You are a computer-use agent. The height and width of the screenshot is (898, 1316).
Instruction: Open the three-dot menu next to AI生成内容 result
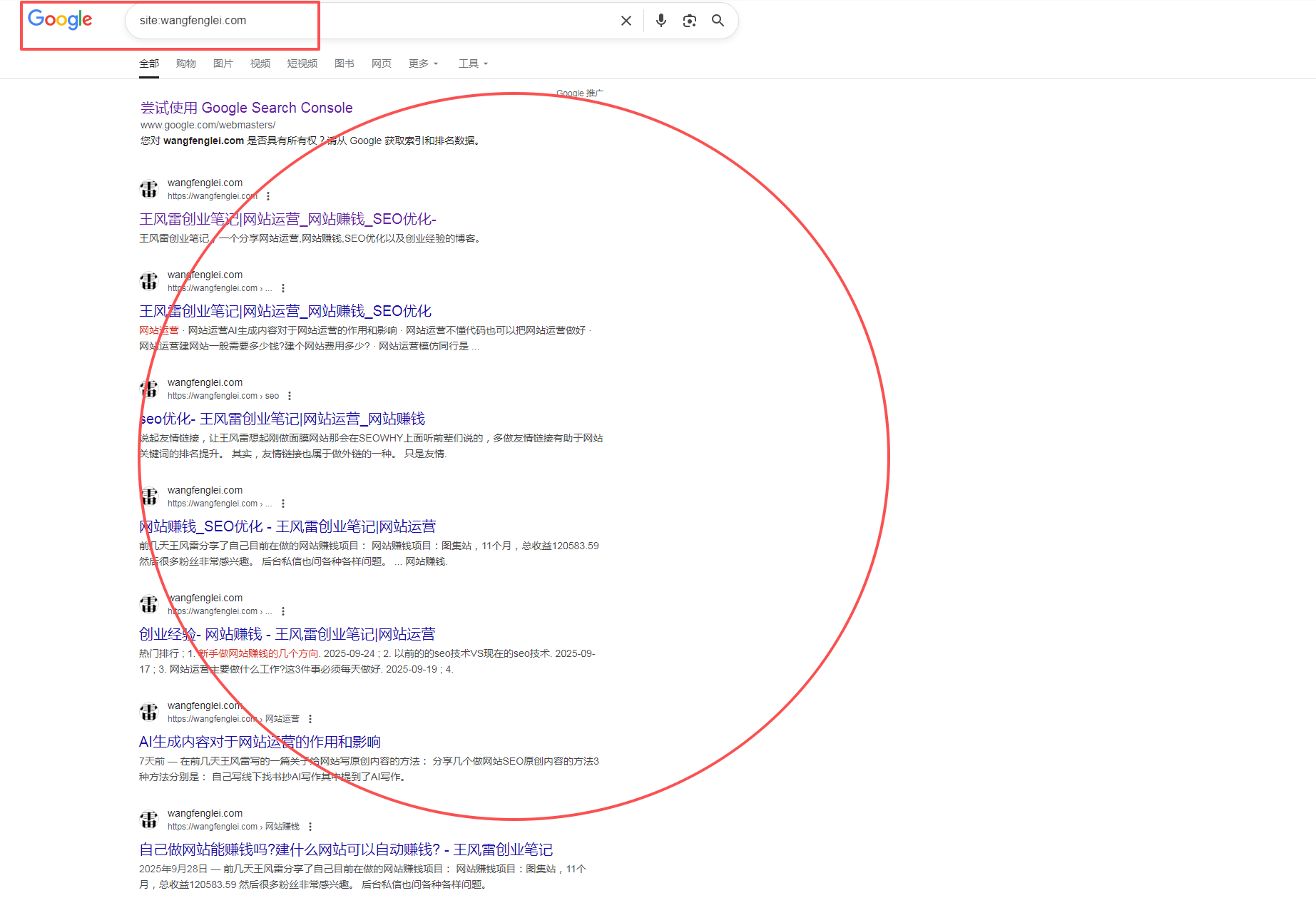tap(310, 718)
